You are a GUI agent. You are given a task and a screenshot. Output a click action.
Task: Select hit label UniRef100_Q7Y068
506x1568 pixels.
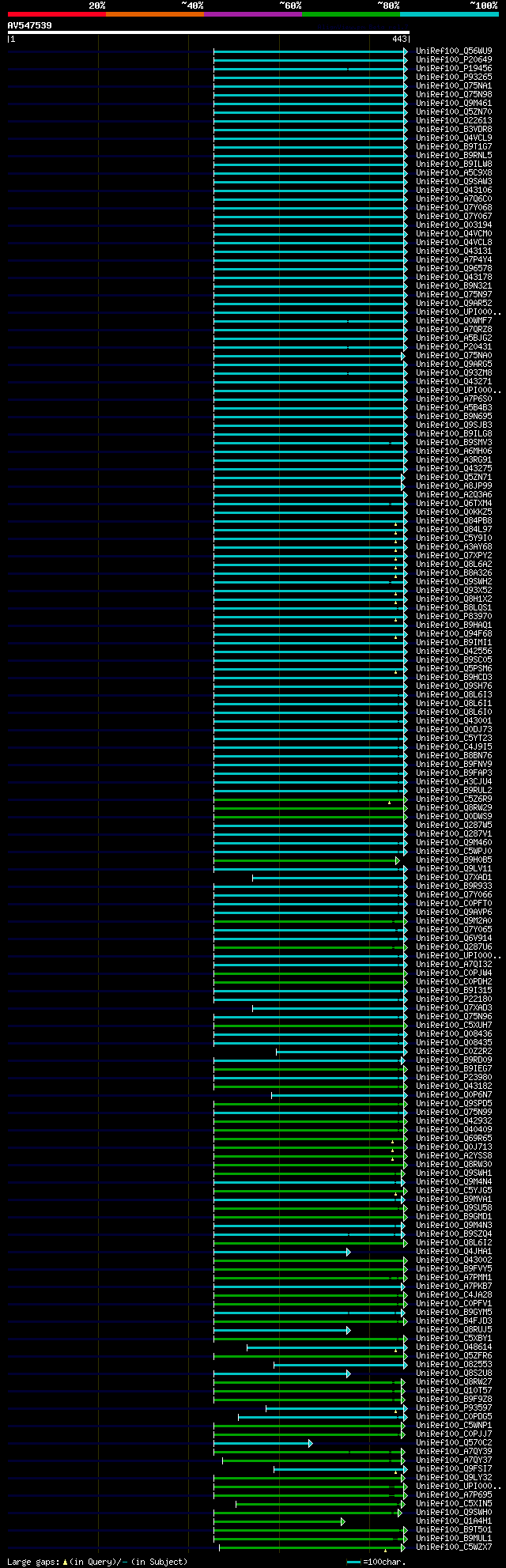pyautogui.click(x=454, y=208)
